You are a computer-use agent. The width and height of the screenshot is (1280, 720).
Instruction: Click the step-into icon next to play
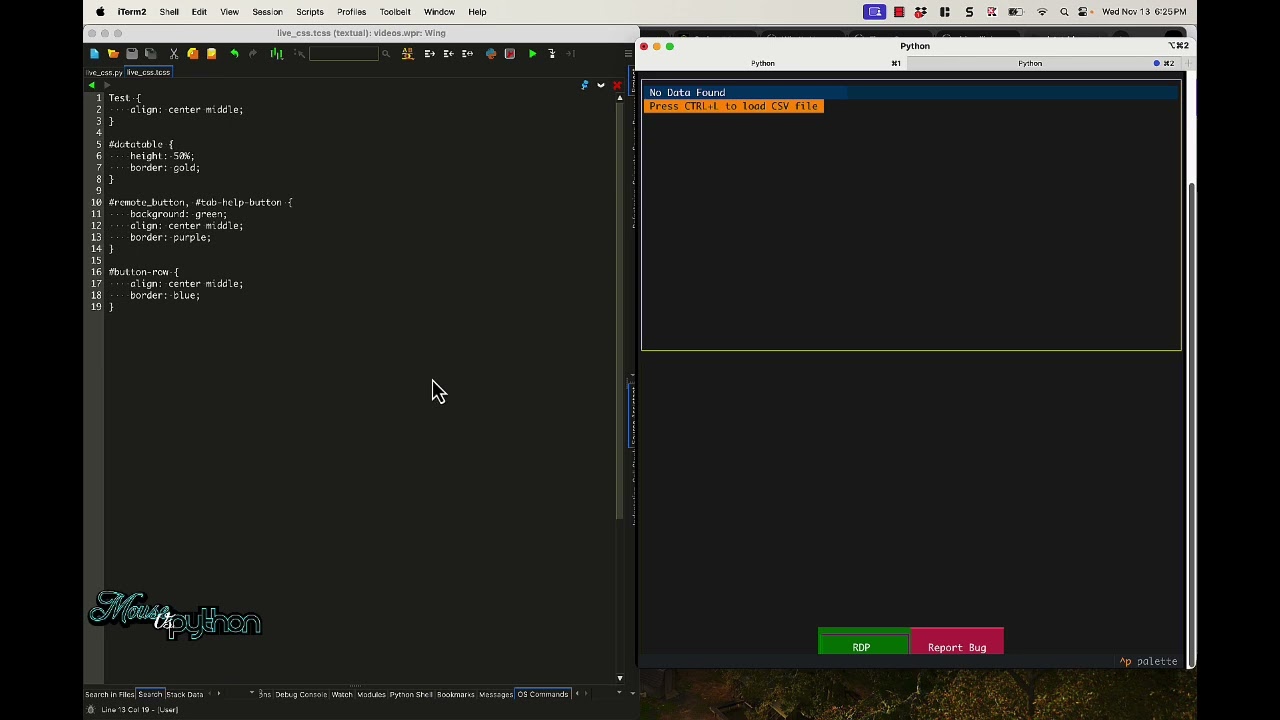(x=551, y=54)
